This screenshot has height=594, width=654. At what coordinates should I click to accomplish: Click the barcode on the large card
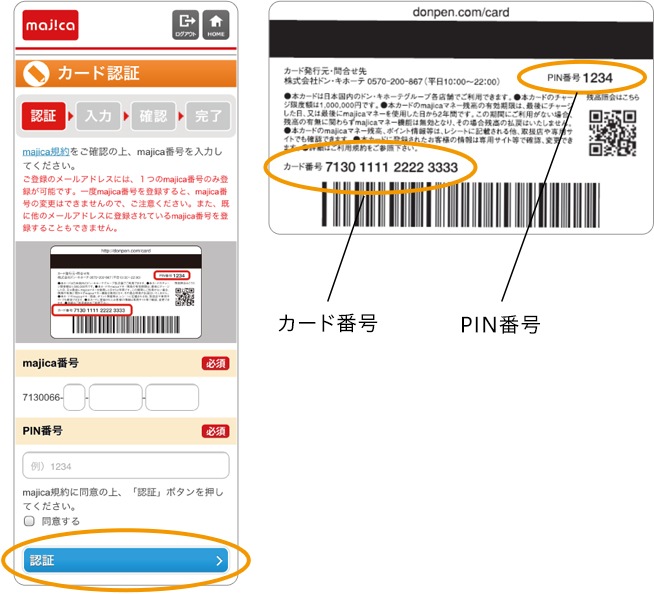pos(460,204)
